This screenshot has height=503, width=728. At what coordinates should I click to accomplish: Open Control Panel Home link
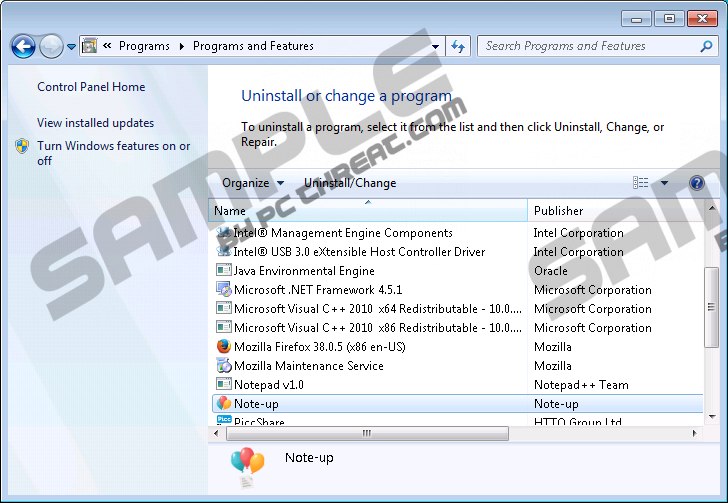pyautogui.click(x=91, y=87)
